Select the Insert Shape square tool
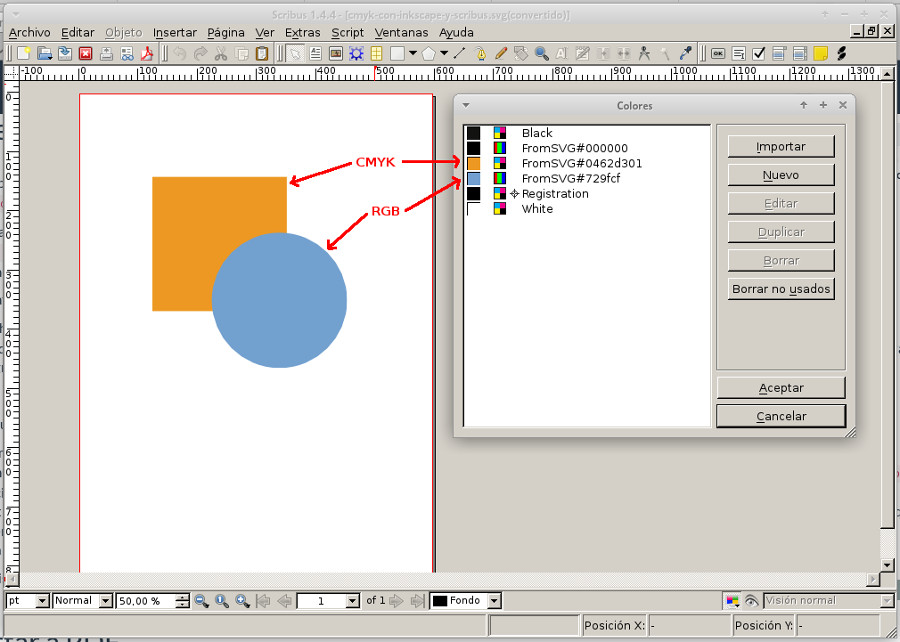900x642 pixels. [x=397, y=53]
